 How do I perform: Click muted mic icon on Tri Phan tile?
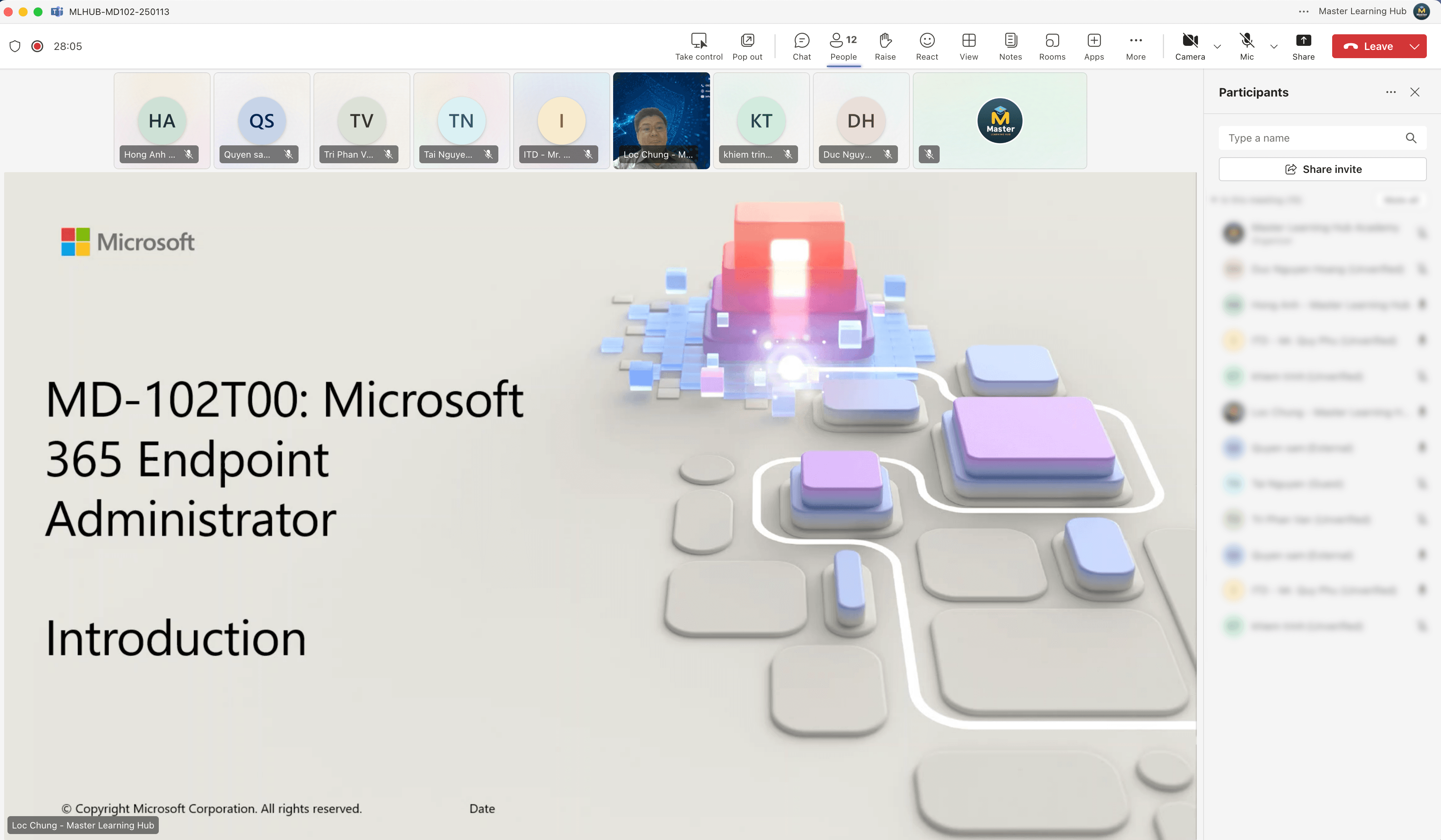coord(388,154)
